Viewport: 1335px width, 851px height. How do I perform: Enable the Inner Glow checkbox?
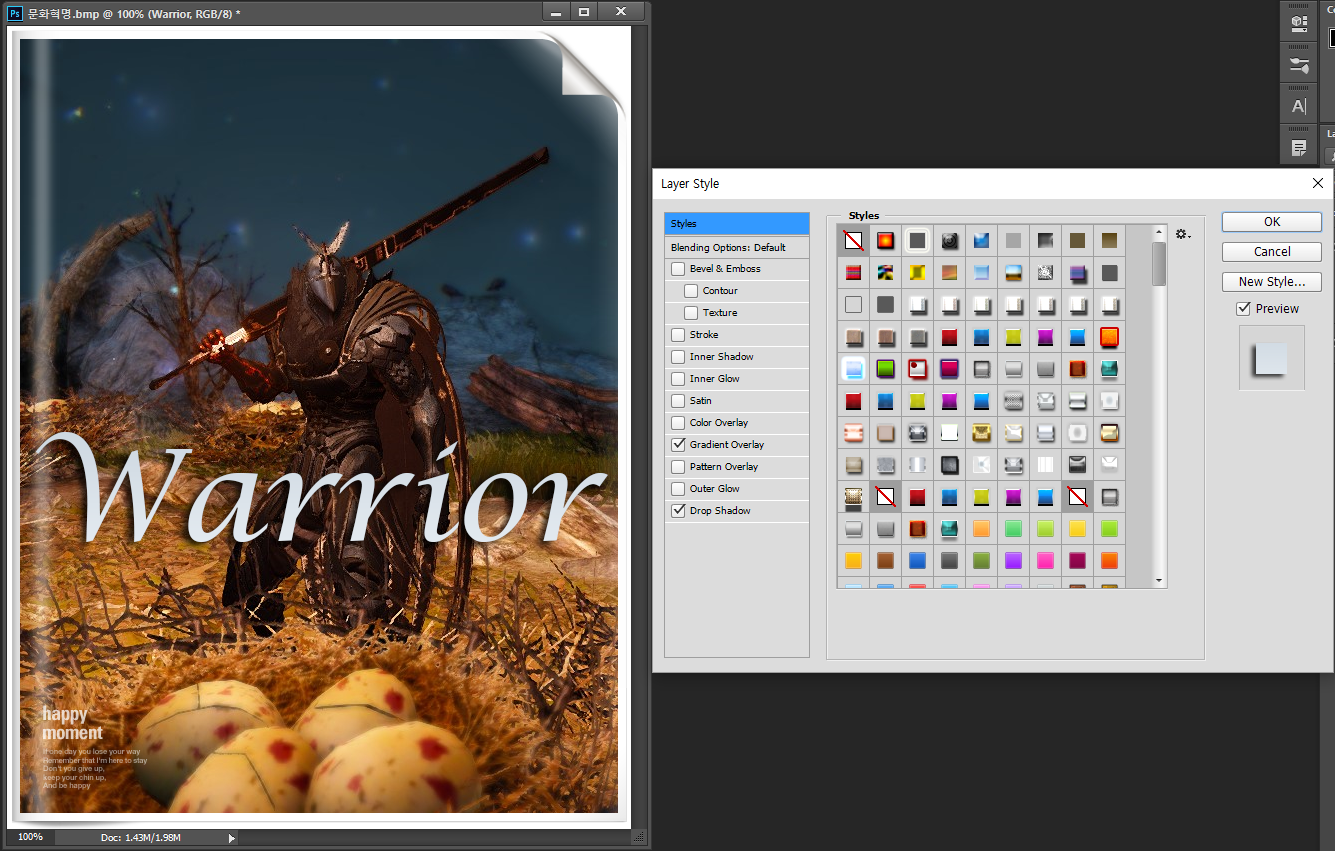[x=678, y=379]
